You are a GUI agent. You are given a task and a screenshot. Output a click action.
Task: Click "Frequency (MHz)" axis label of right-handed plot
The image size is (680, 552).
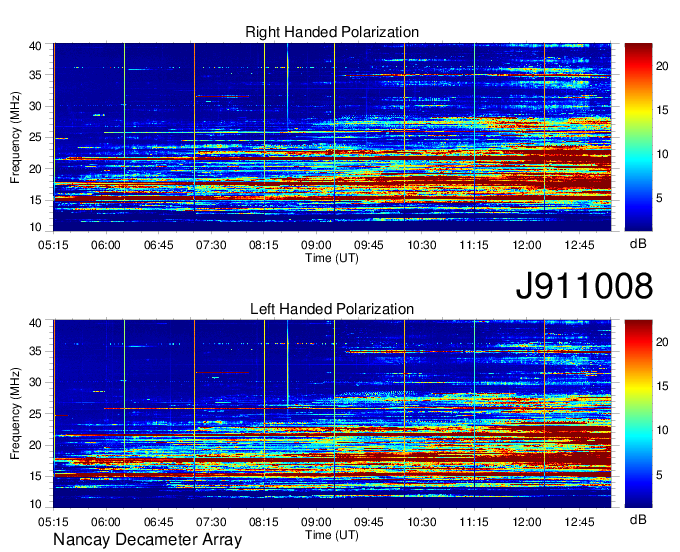click(x=15, y=137)
